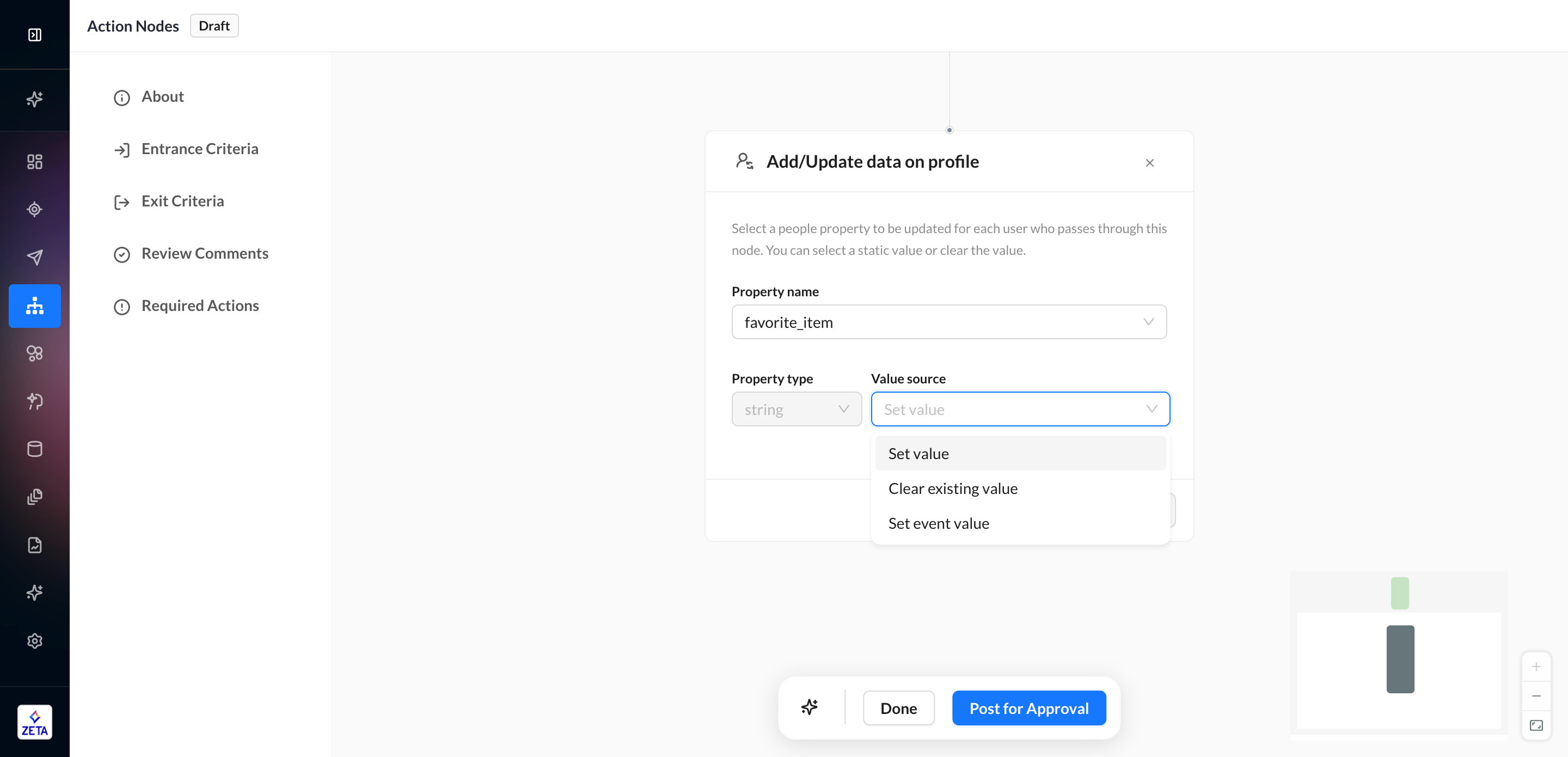This screenshot has width=1568, height=757.
Task: Click the database cylinder icon in sidebar
Action: (x=35, y=449)
